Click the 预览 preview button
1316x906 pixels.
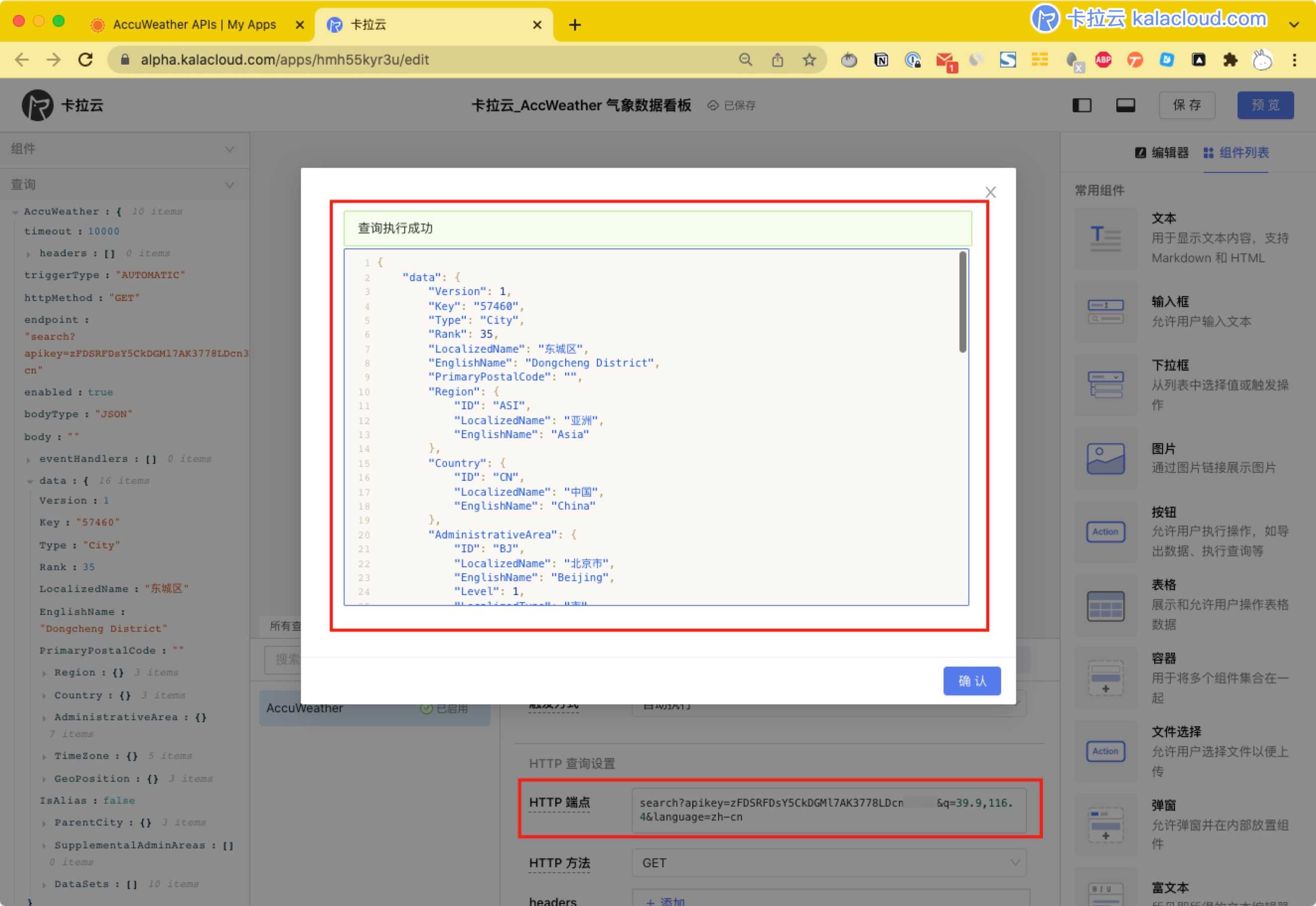tap(1265, 106)
